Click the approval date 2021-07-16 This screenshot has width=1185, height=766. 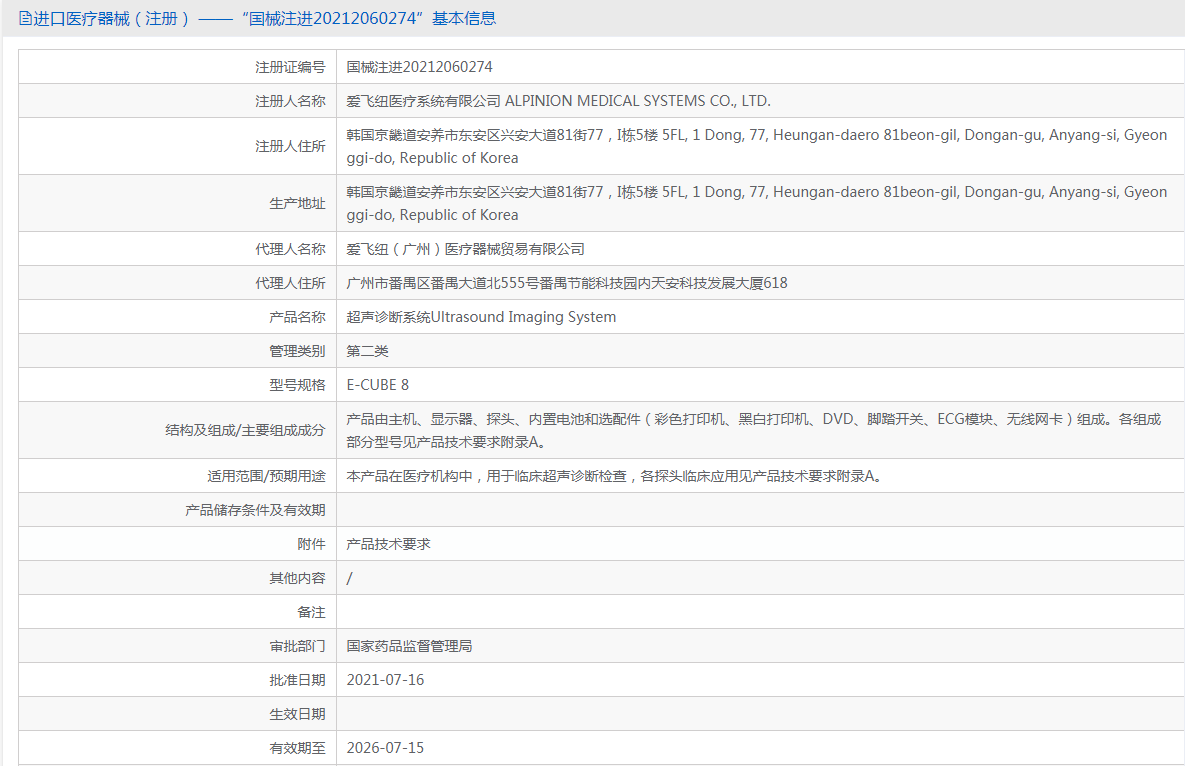click(385, 680)
